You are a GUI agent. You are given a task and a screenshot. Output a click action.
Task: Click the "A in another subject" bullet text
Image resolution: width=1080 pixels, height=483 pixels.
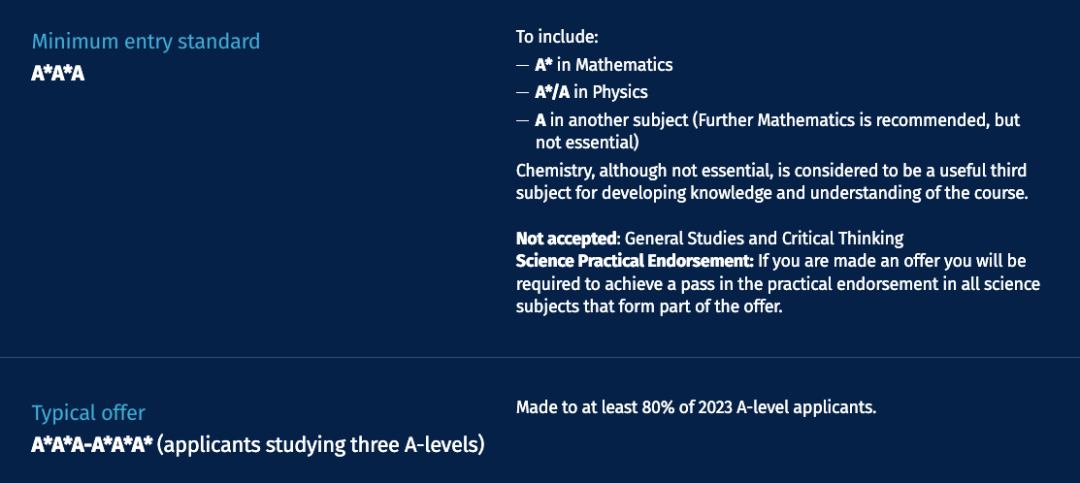coord(611,120)
